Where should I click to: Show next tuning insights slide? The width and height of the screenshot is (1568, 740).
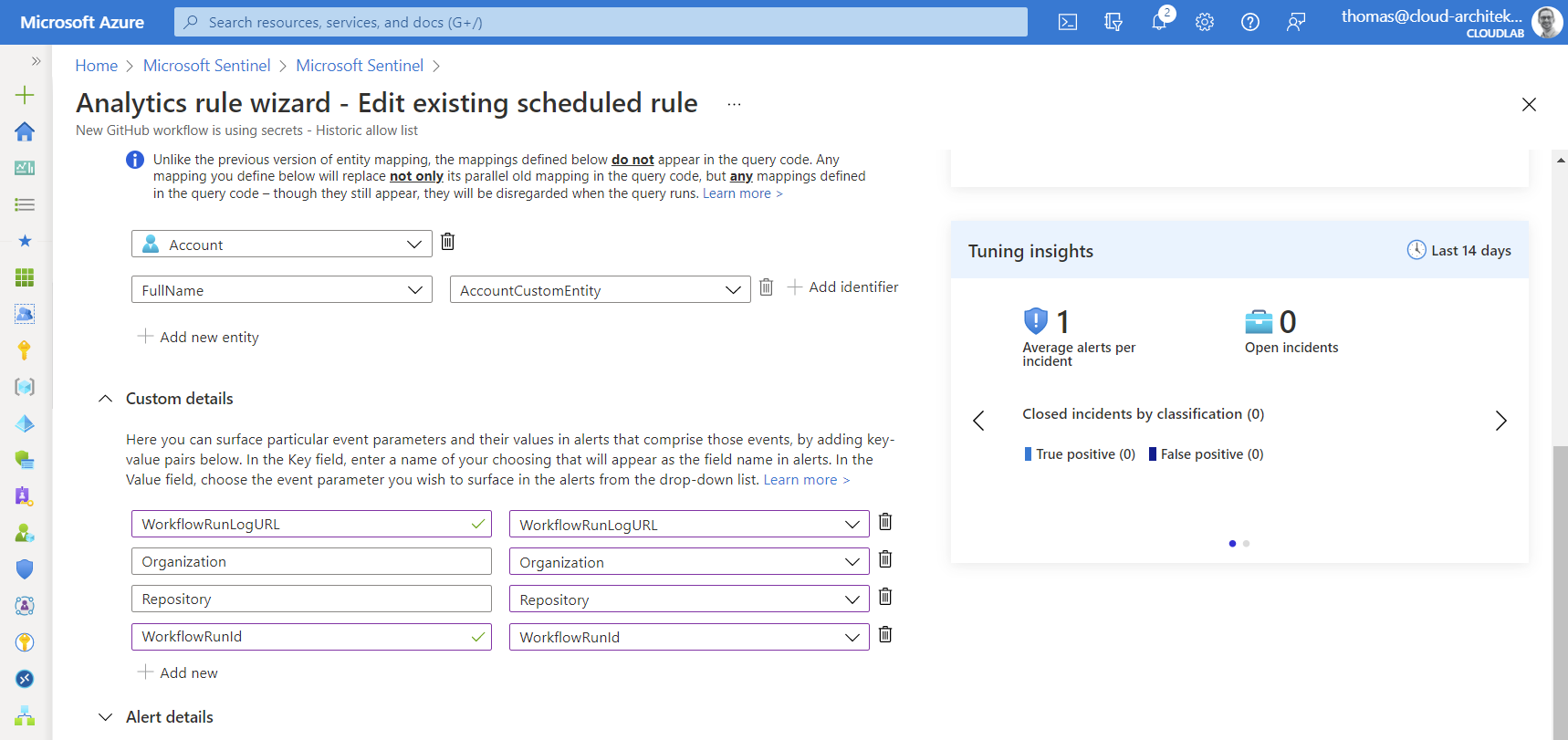coord(1500,421)
